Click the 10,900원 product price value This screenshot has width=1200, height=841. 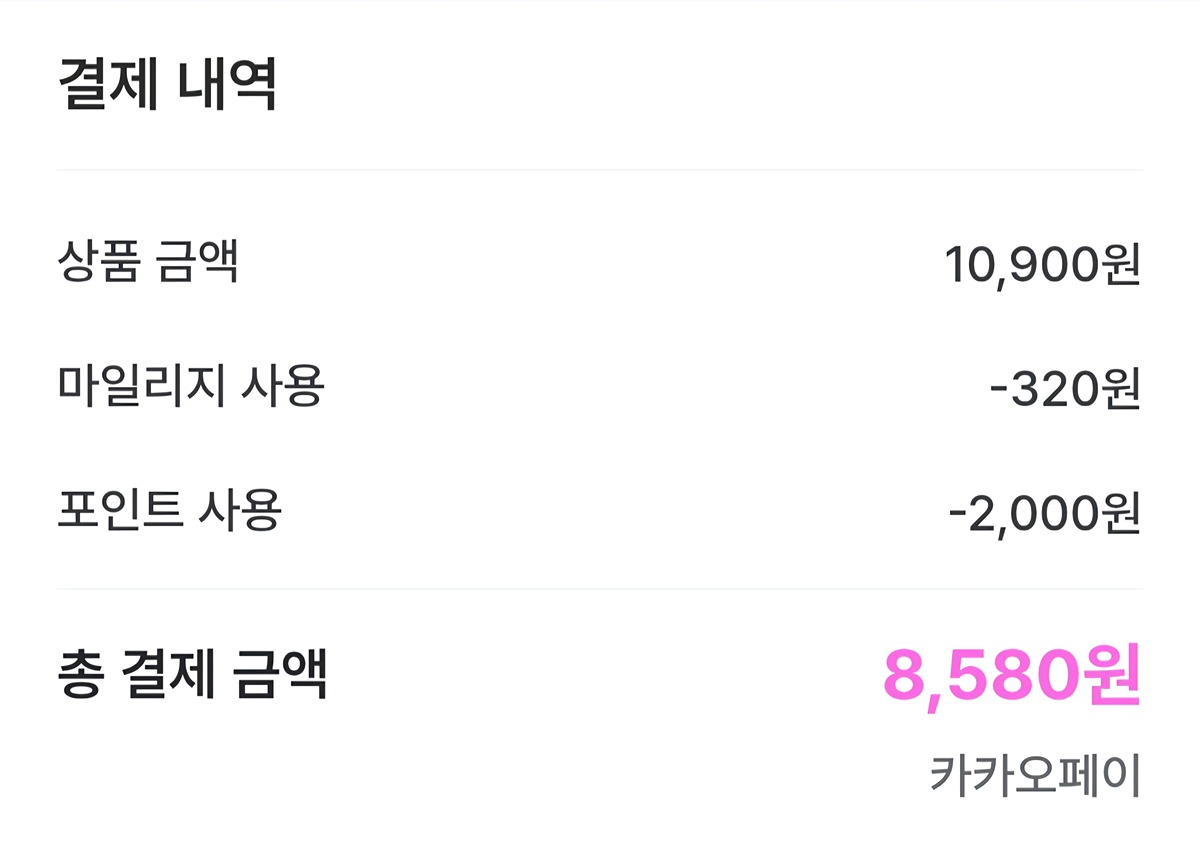1042,266
